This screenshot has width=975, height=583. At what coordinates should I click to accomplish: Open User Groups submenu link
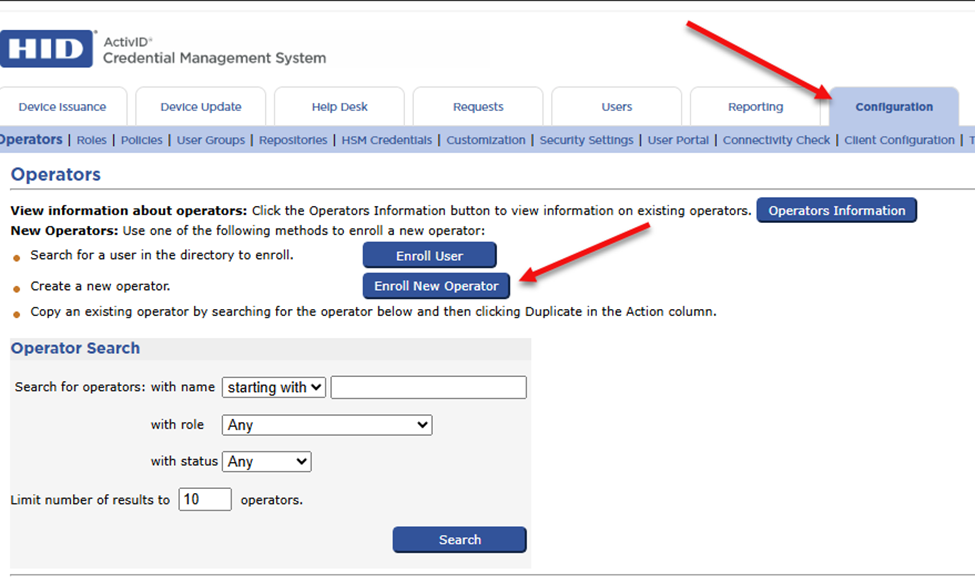tap(211, 140)
